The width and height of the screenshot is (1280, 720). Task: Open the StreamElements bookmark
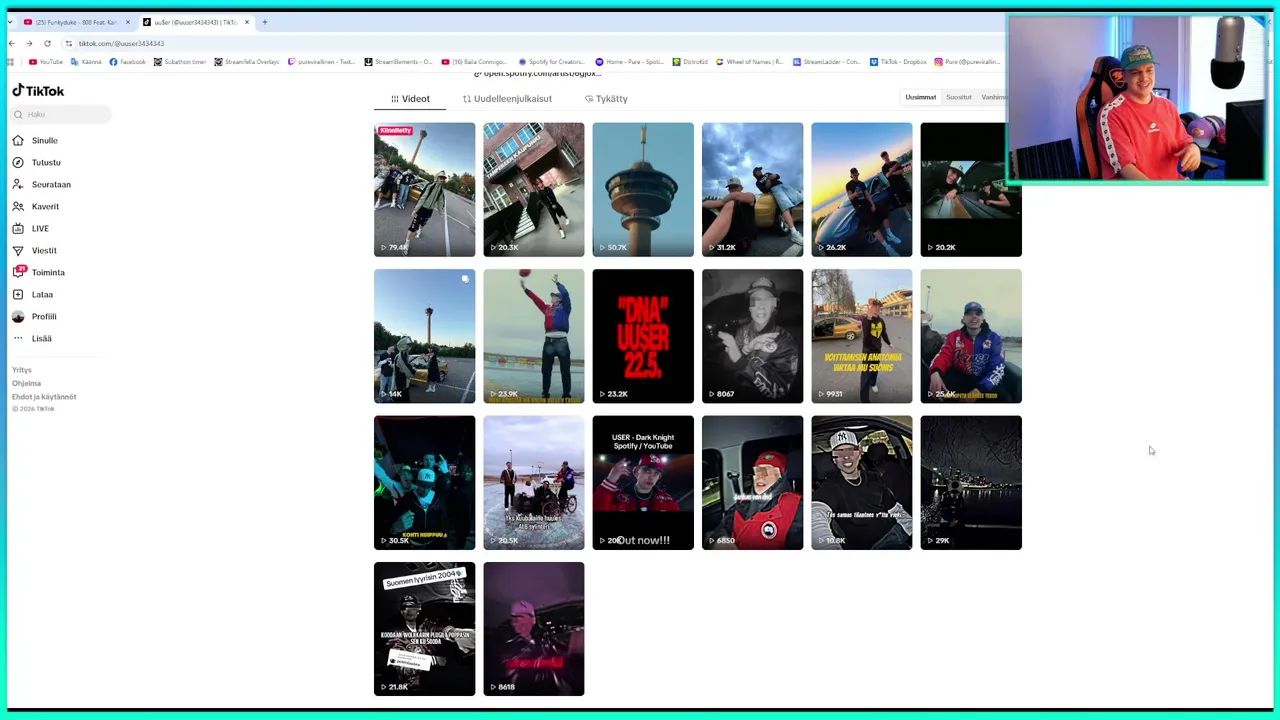(398, 62)
